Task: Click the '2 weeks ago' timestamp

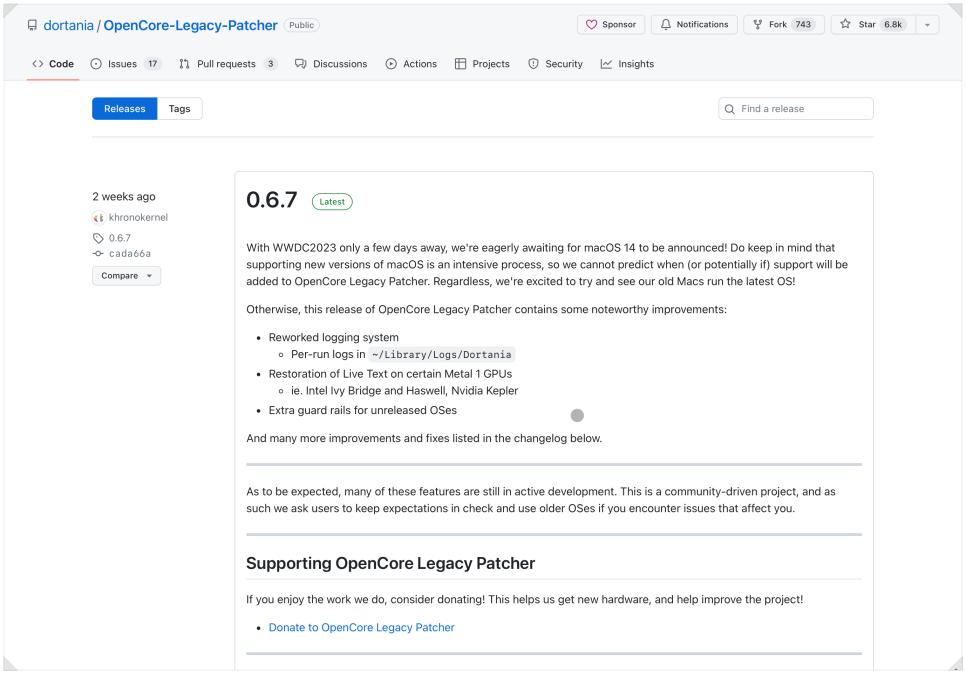Action: coord(124,197)
